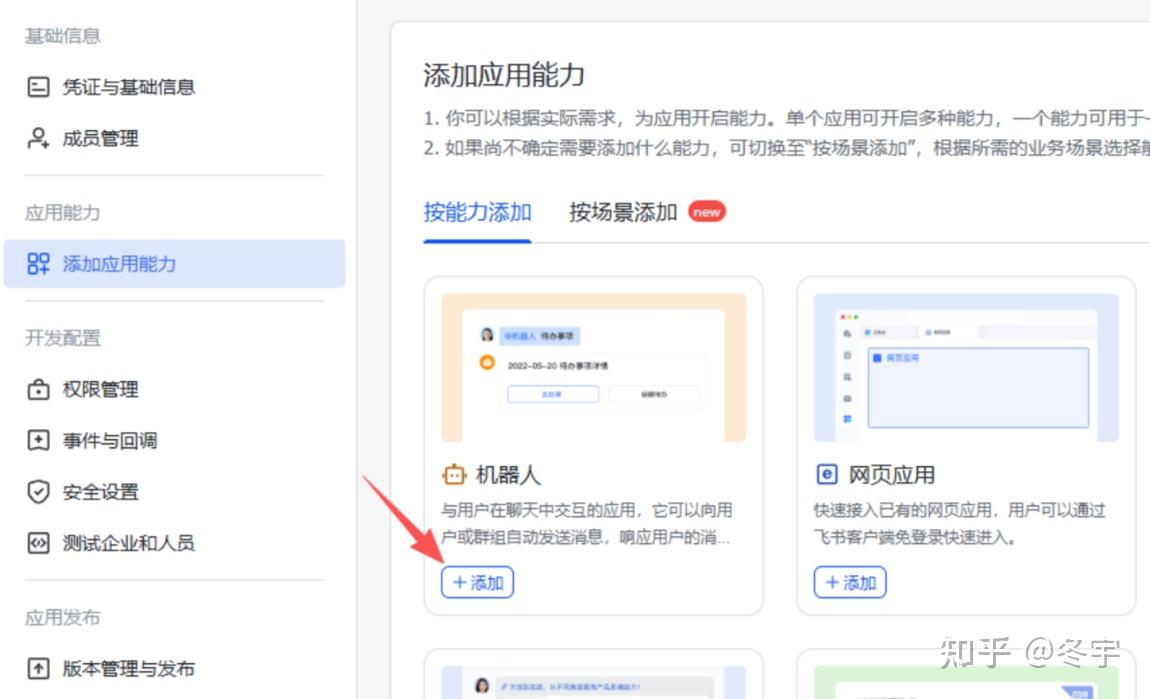
Task: Click the 凭证与基础信息 credentials icon
Action: tap(38, 87)
